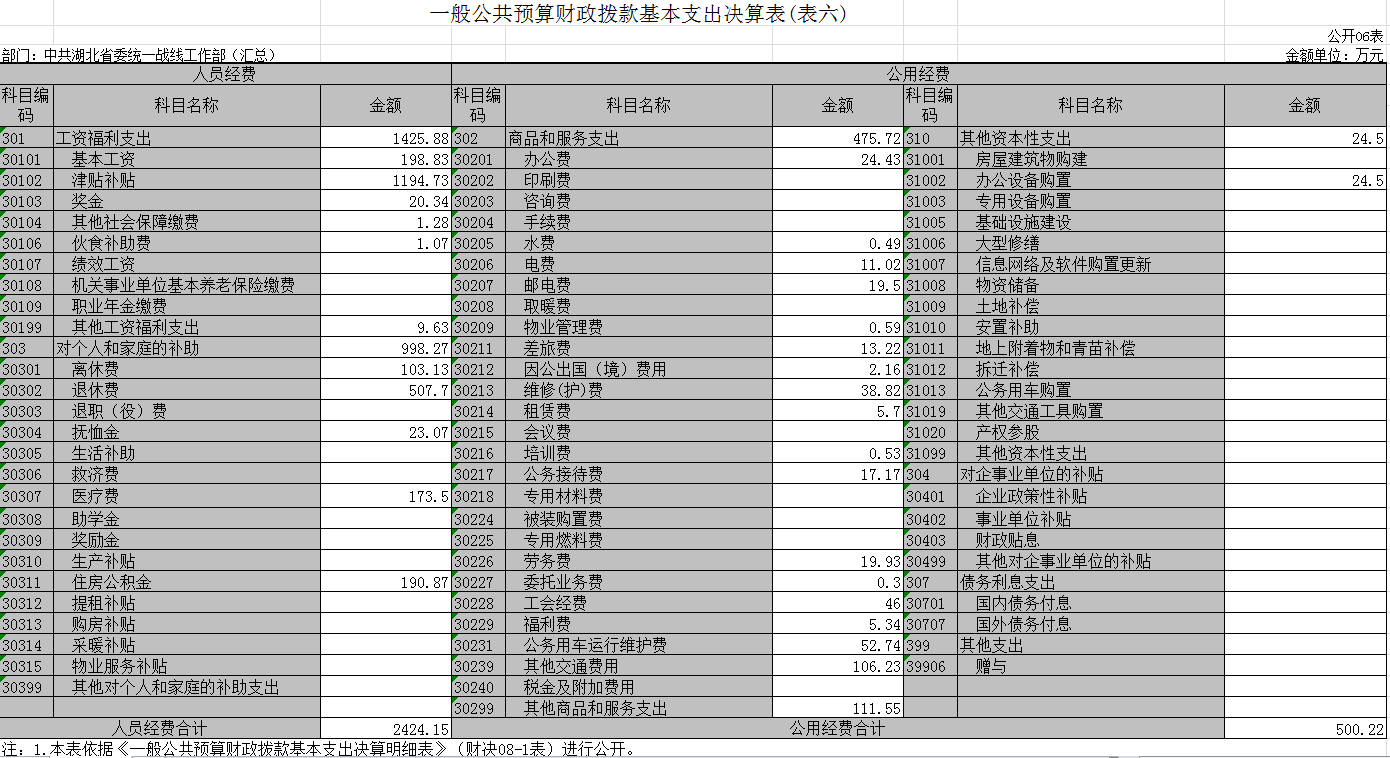Click amount 475.72
Viewport: 1390px width, 758px height.
[838, 138]
